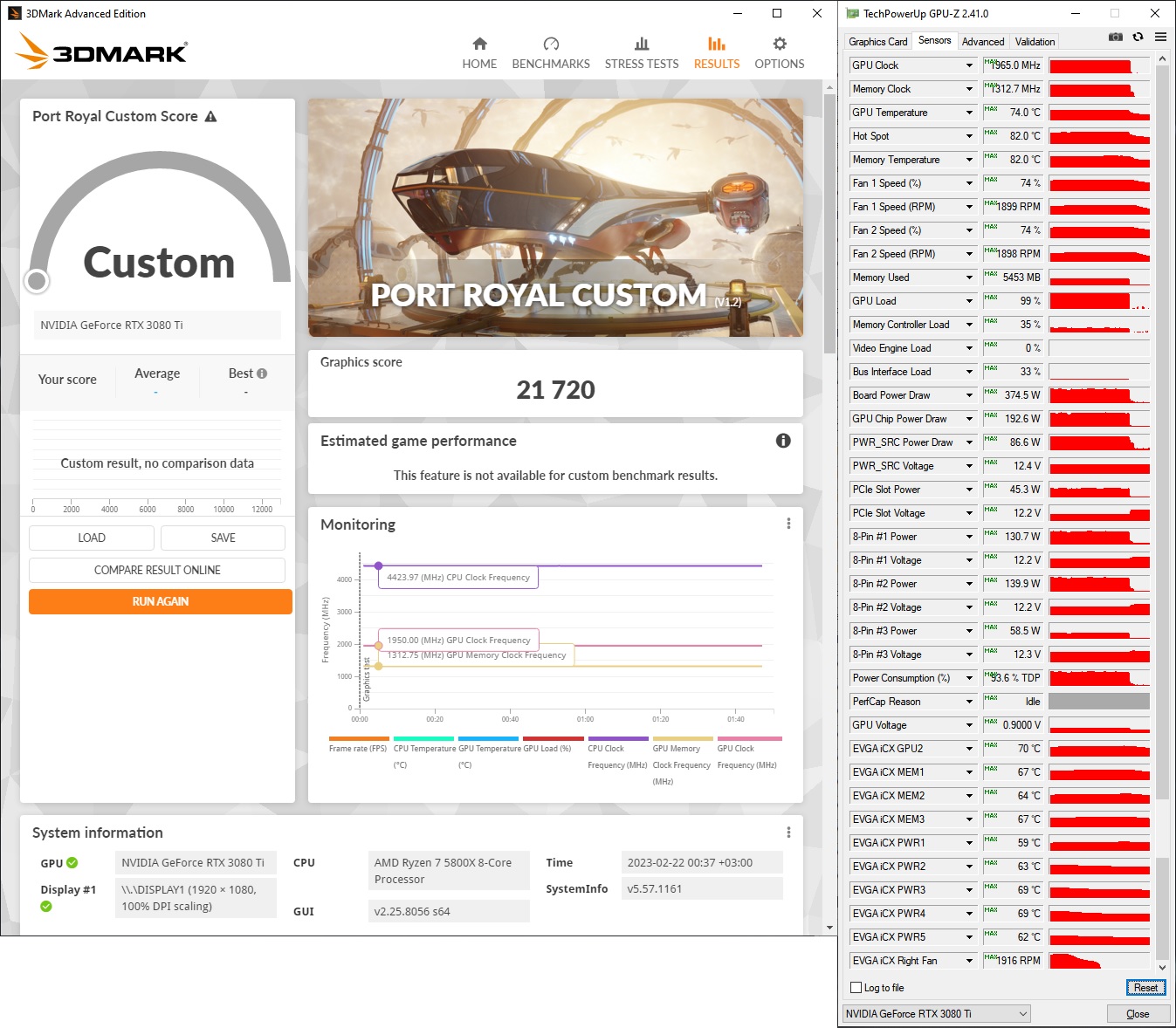Open the 3DMark OPTIONS section
This screenshot has height=1028, width=1176.
pos(780,53)
